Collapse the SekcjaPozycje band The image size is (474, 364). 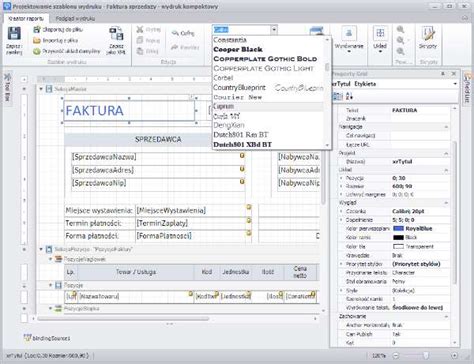pos(41,249)
